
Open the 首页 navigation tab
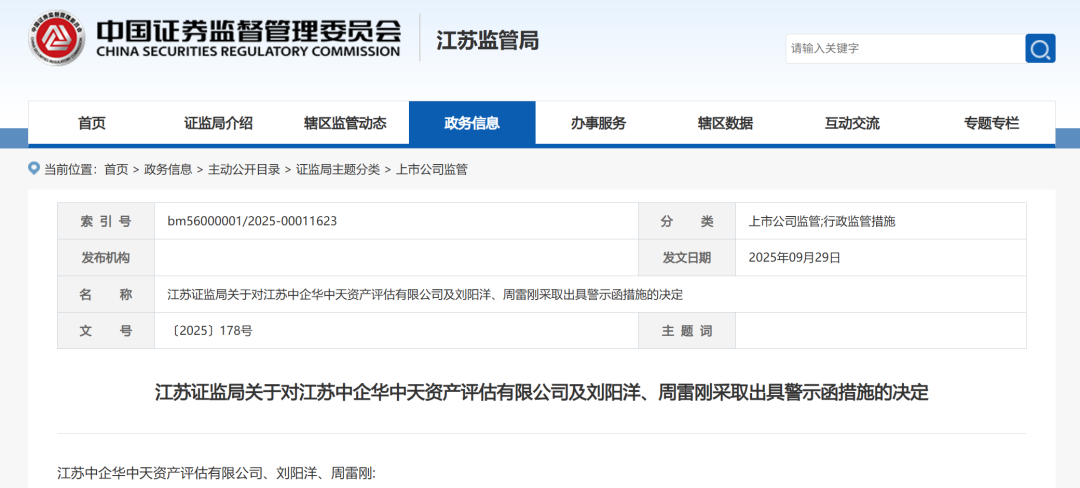pos(92,124)
